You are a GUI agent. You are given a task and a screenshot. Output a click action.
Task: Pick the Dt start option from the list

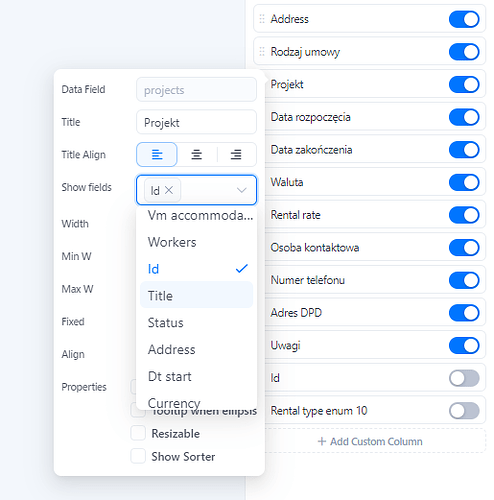tap(197, 376)
